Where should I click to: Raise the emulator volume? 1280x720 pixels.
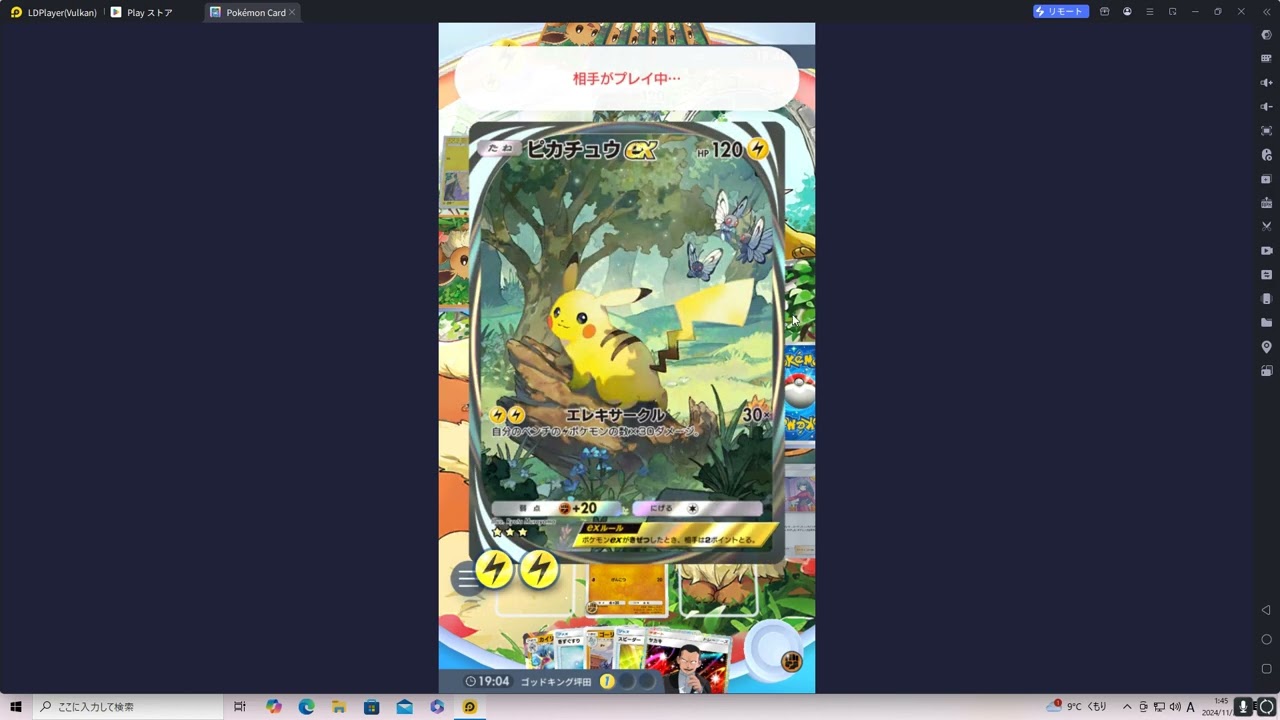(x=1266, y=83)
